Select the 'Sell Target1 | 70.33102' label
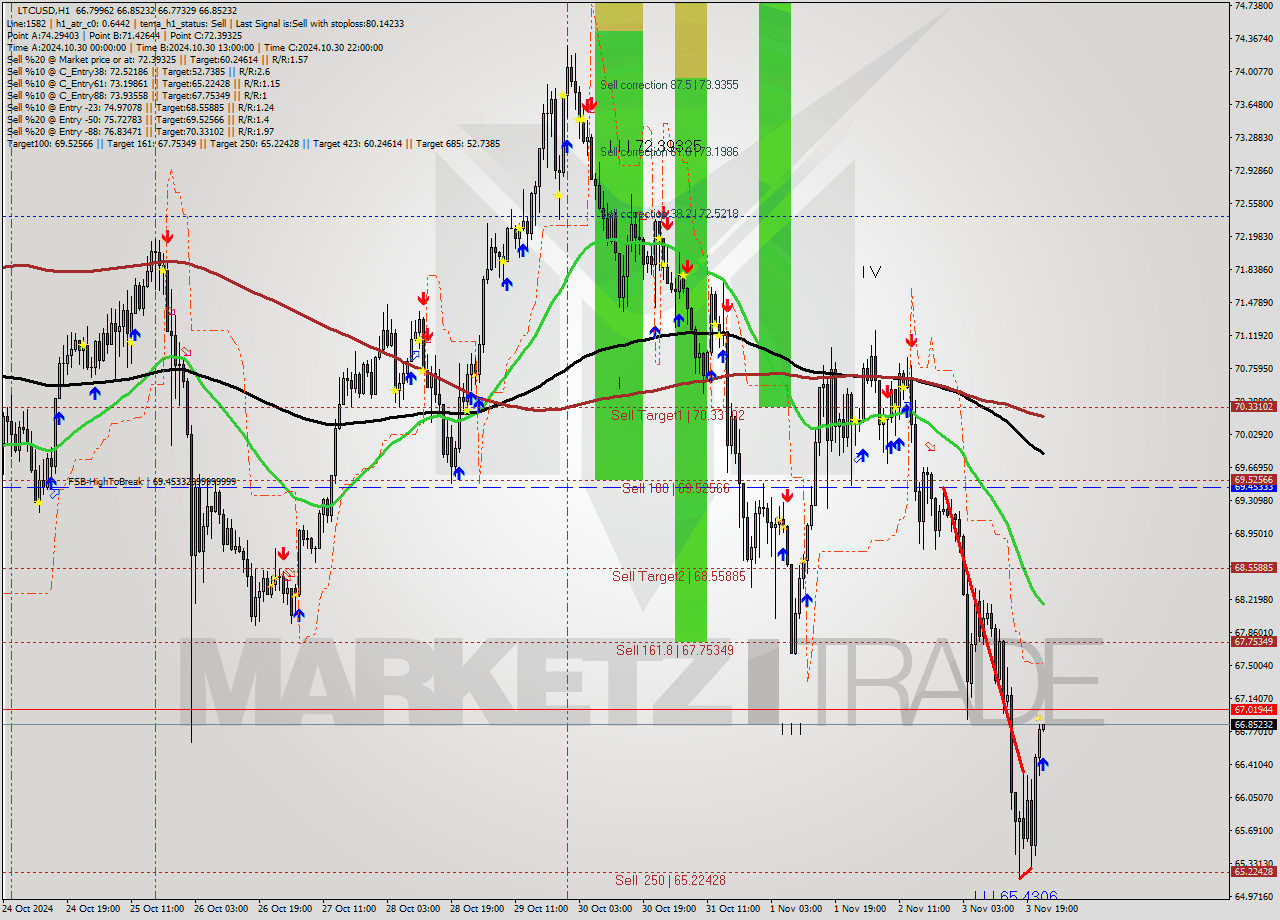 tap(677, 414)
